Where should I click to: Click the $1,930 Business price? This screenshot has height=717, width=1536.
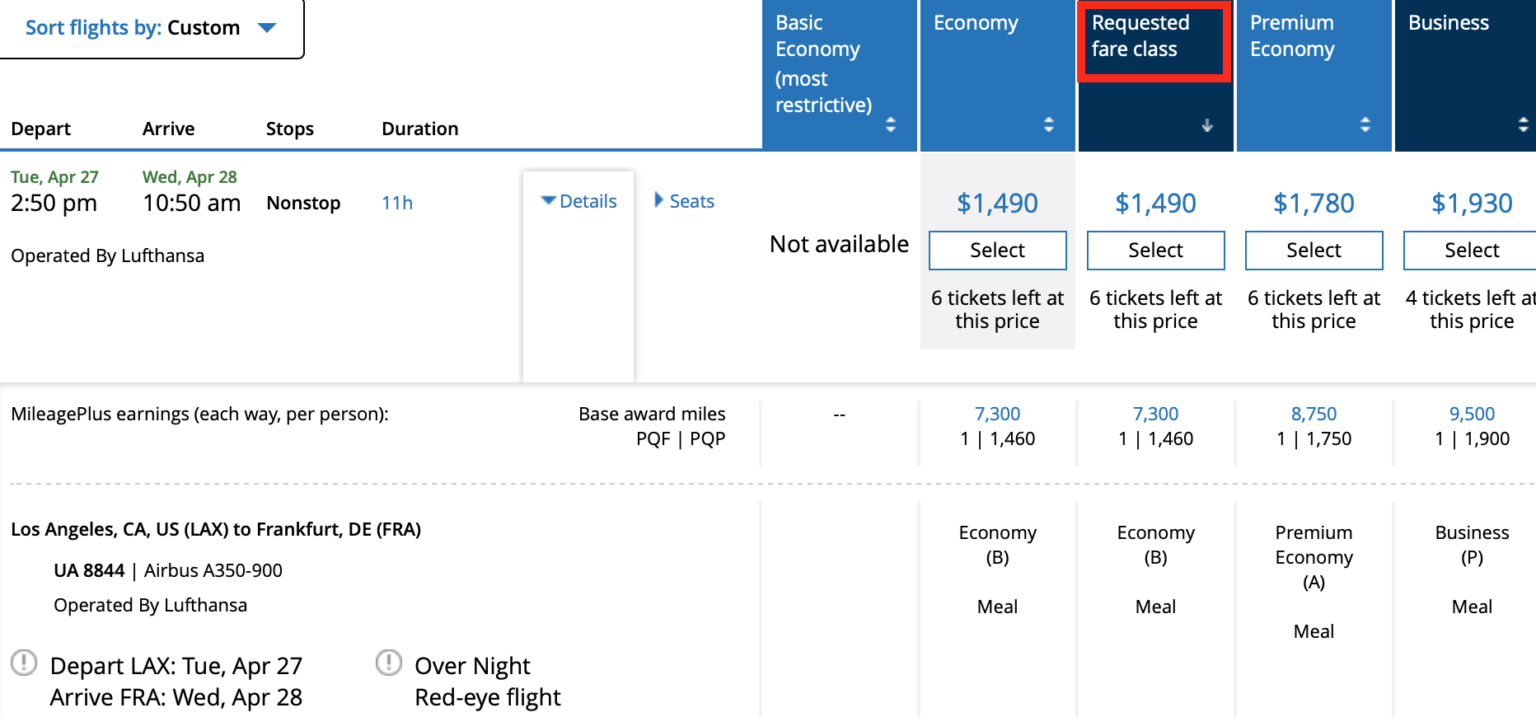pos(1470,203)
